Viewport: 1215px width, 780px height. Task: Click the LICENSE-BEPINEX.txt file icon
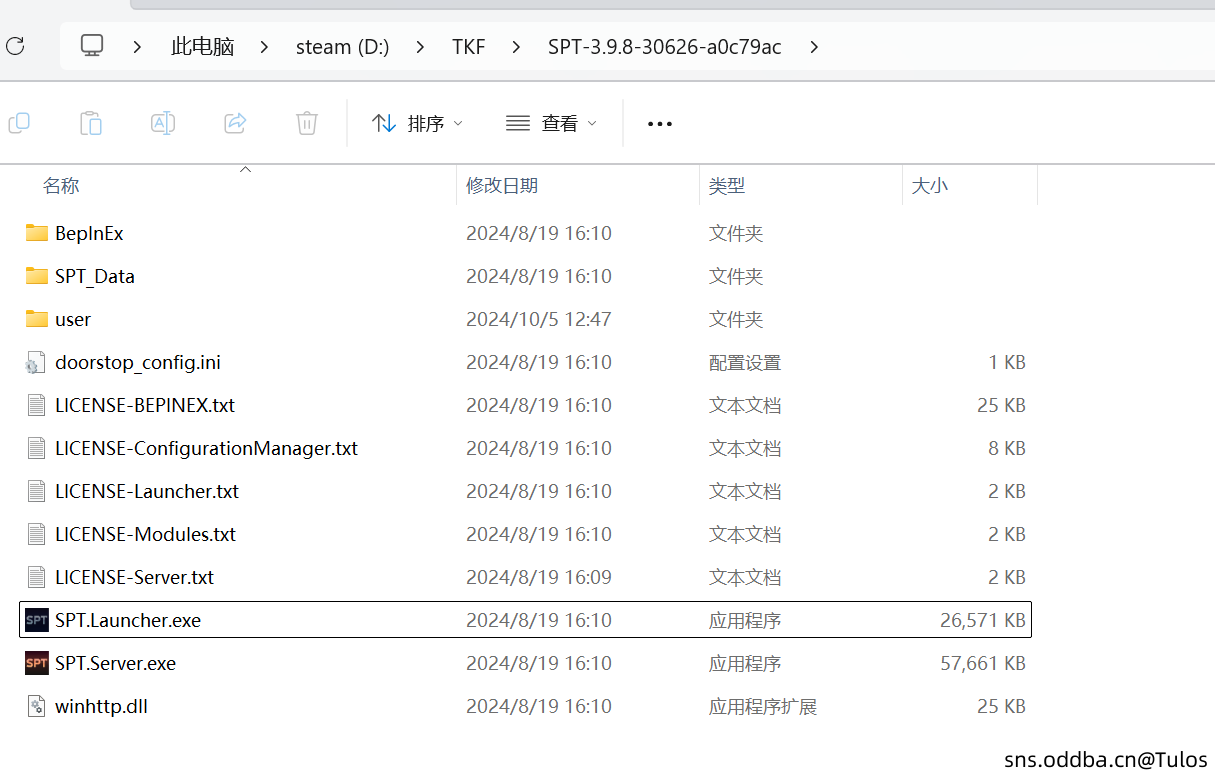coord(36,405)
